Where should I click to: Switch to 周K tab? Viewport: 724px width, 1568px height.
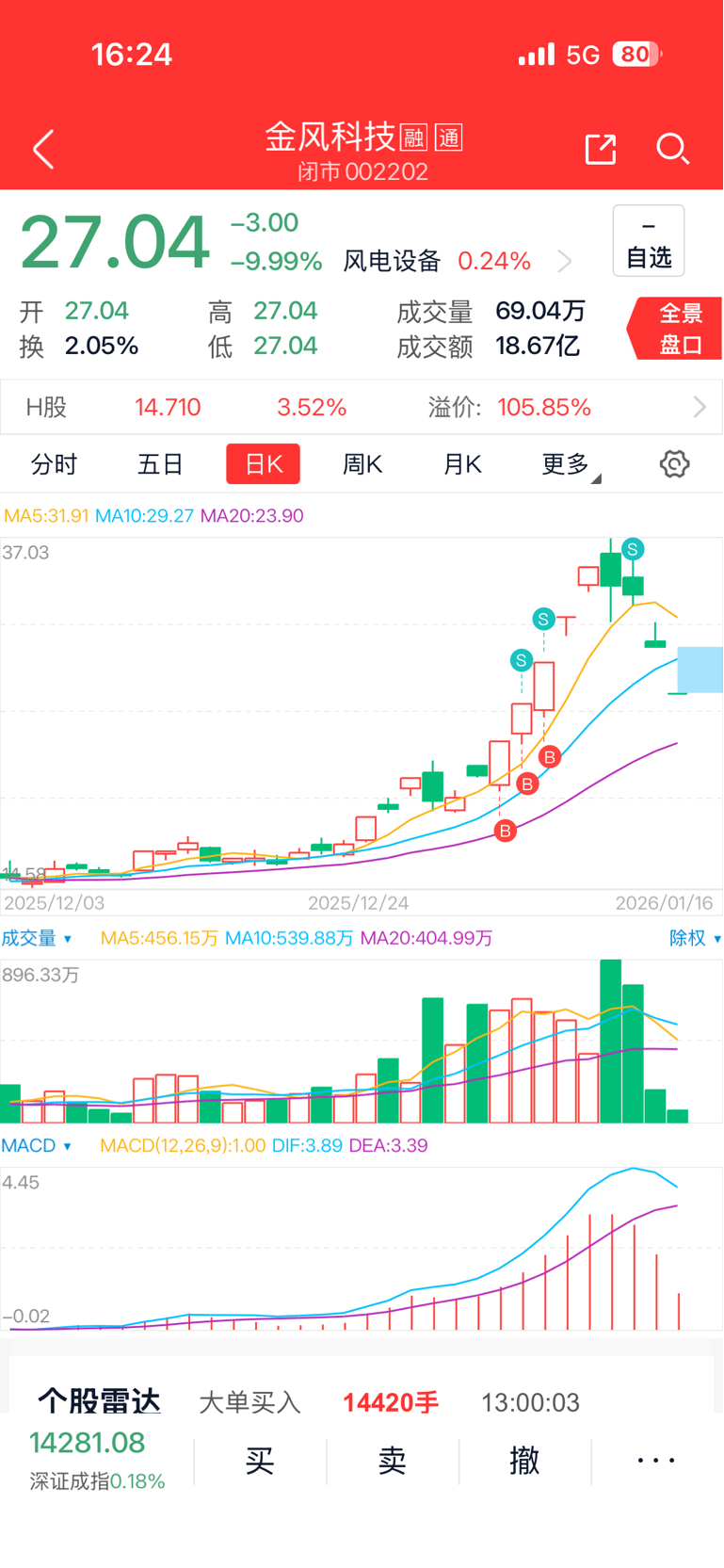click(362, 464)
